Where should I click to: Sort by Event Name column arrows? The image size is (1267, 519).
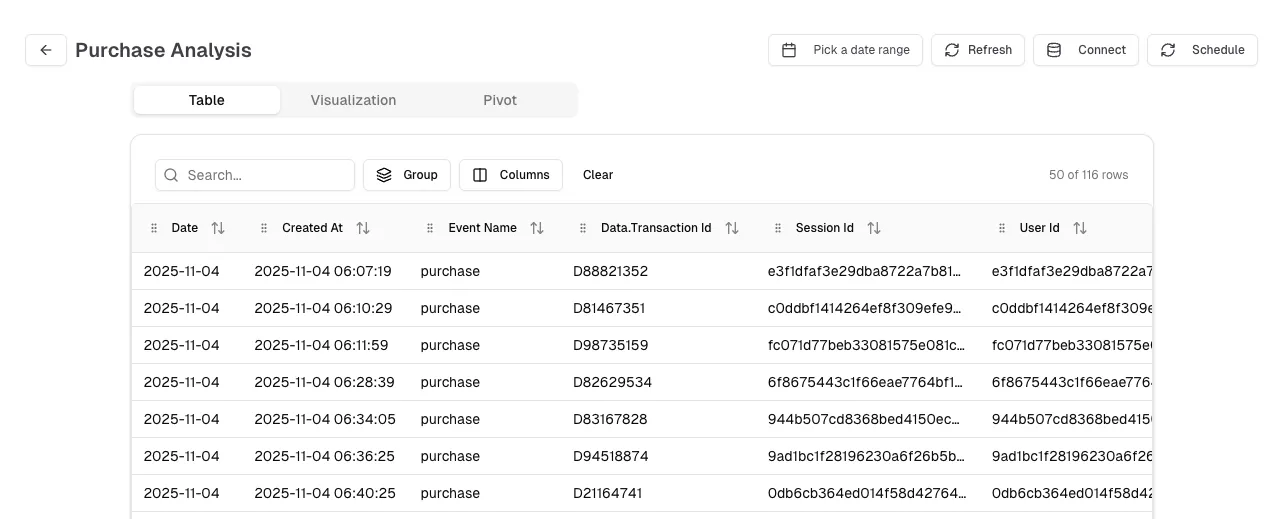pos(537,228)
